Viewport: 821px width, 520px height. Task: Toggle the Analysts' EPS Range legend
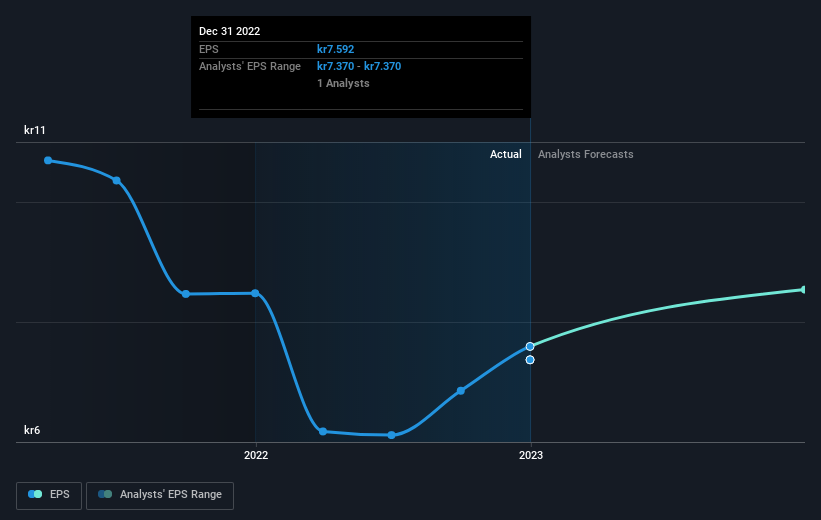click(x=160, y=495)
